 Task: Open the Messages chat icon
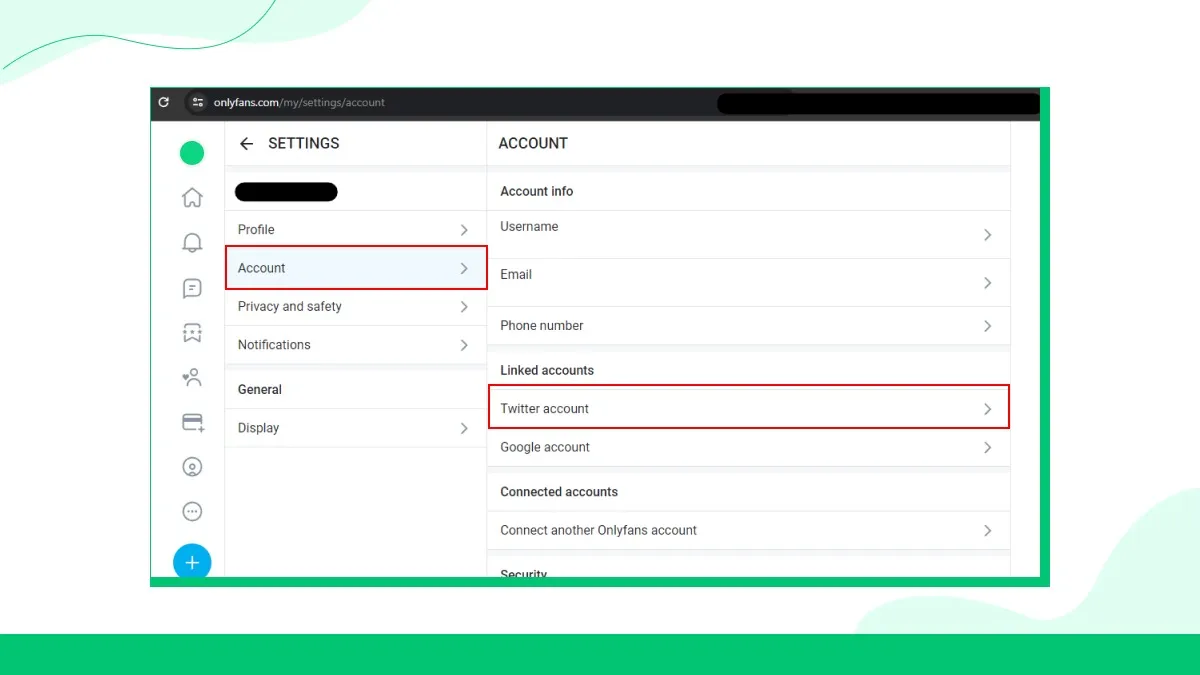(192, 288)
